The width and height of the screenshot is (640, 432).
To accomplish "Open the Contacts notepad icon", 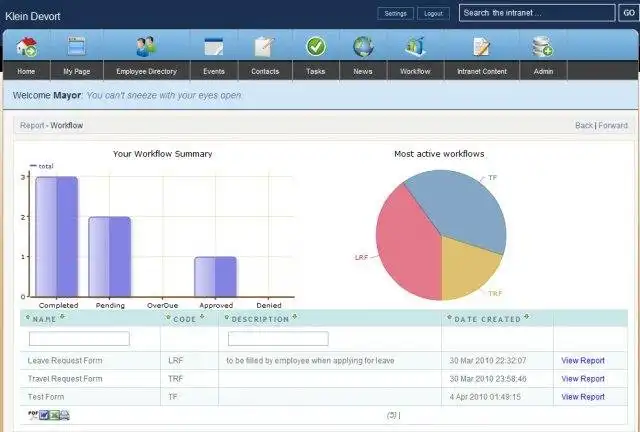I will tap(264, 46).
